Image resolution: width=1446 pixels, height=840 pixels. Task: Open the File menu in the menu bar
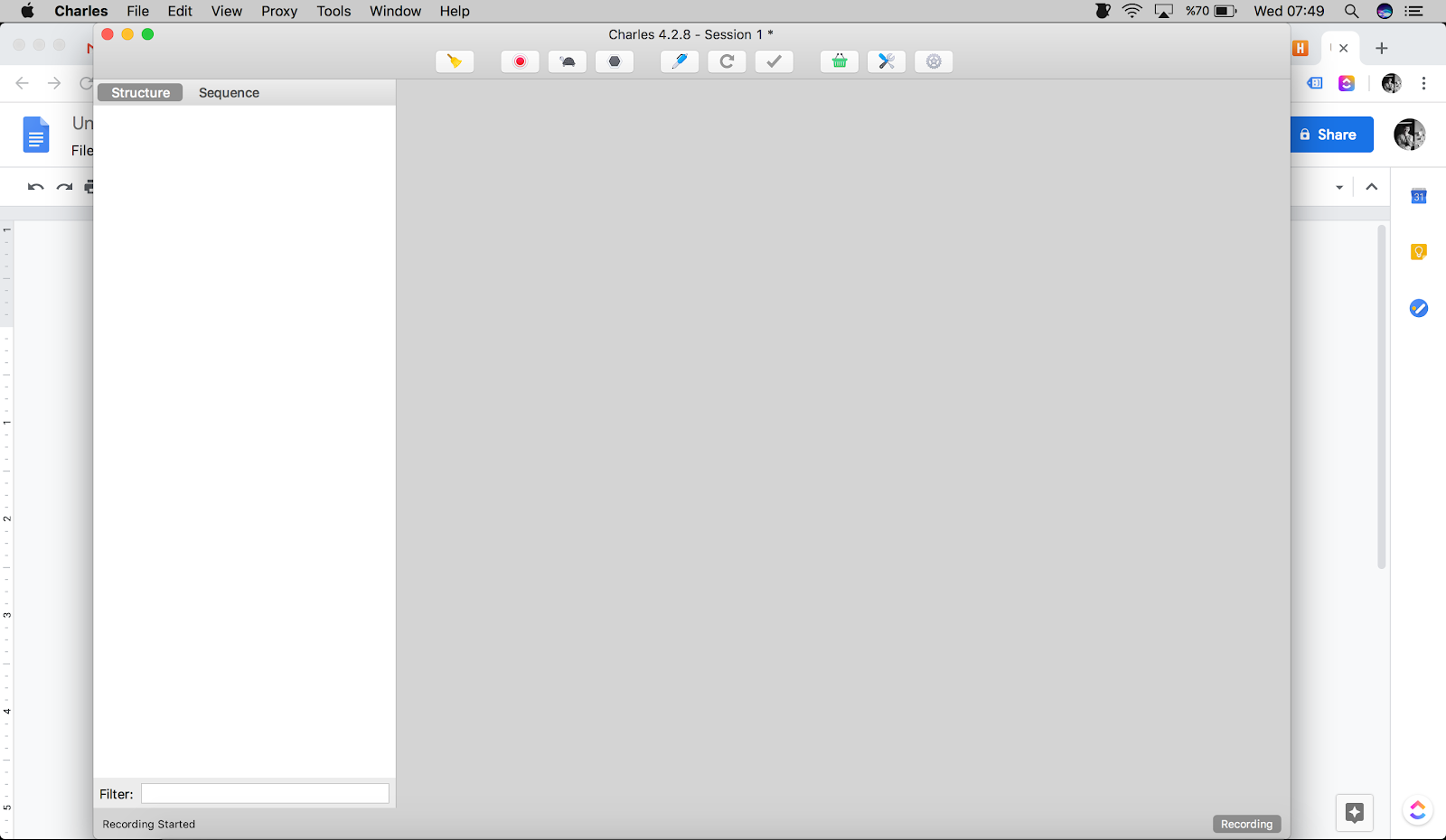[137, 11]
